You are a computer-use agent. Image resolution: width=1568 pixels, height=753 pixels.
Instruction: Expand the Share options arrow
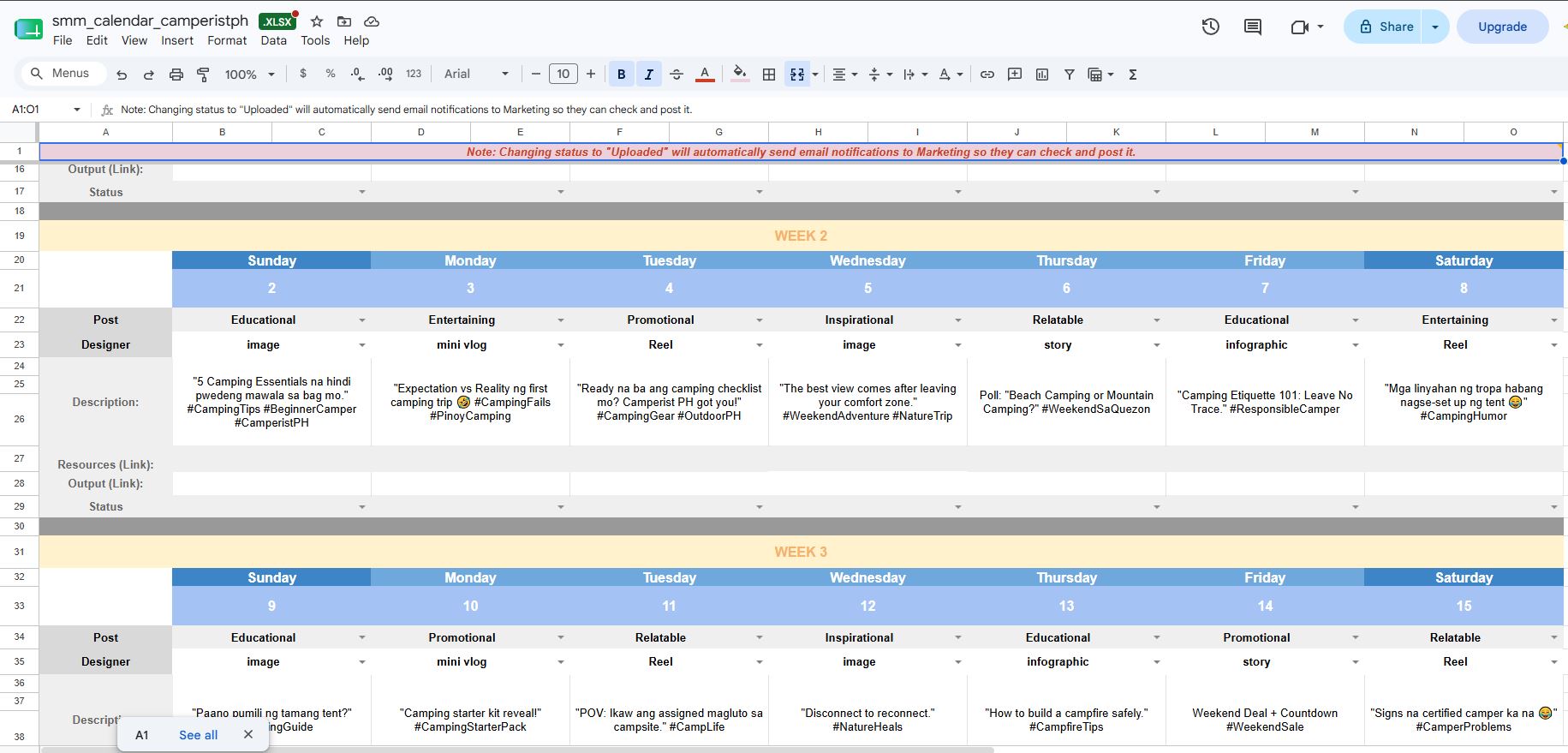point(1435,27)
